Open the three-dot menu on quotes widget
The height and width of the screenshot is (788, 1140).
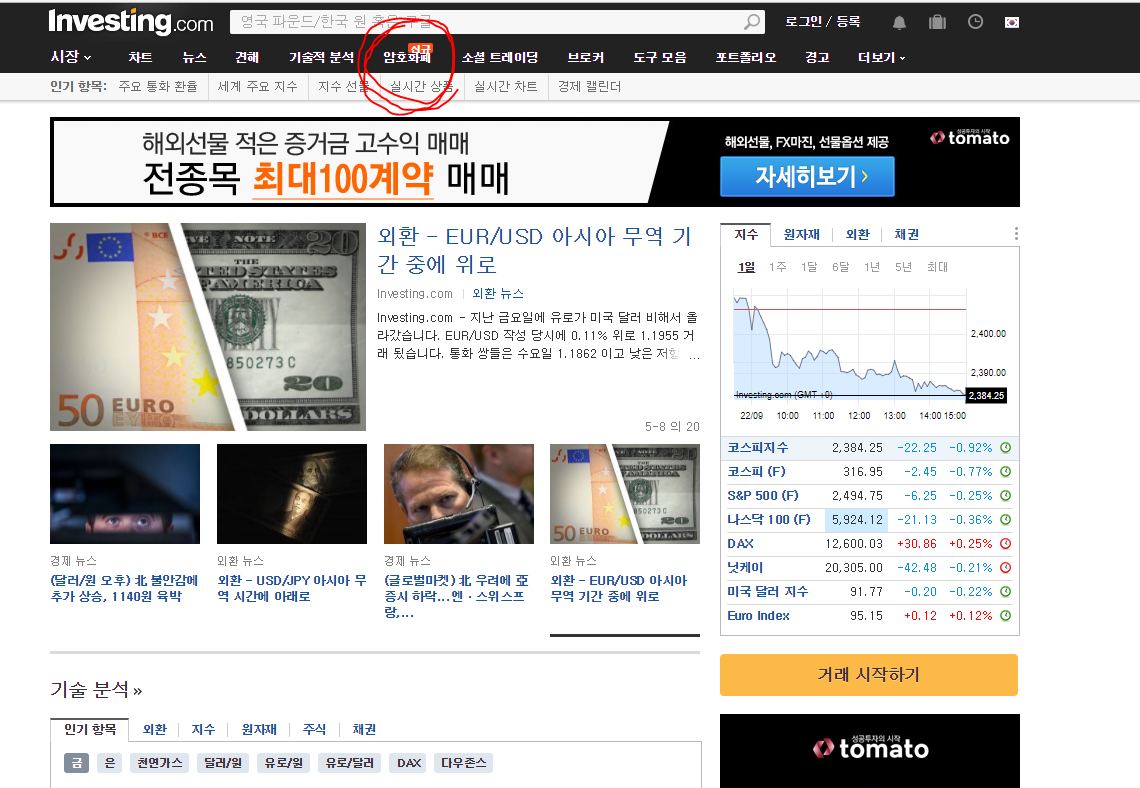[x=1016, y=233]
